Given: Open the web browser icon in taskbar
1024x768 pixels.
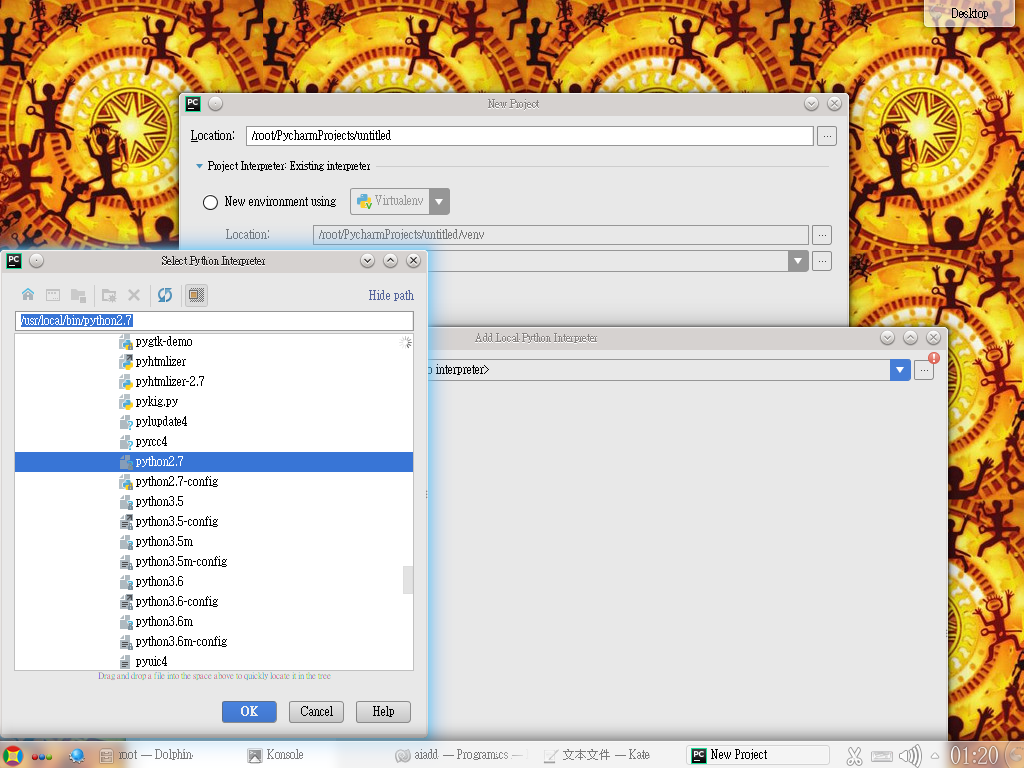Looking at the screenshot, I should click(x=76, y=756).
